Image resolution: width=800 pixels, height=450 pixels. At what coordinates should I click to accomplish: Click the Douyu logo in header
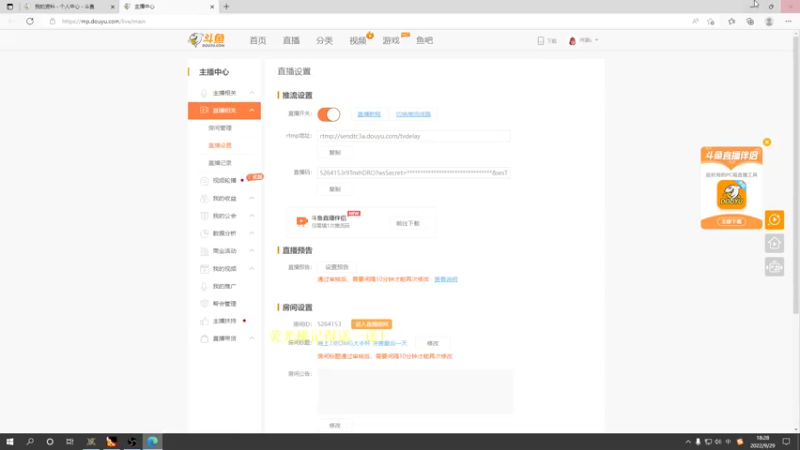(207, 40)
